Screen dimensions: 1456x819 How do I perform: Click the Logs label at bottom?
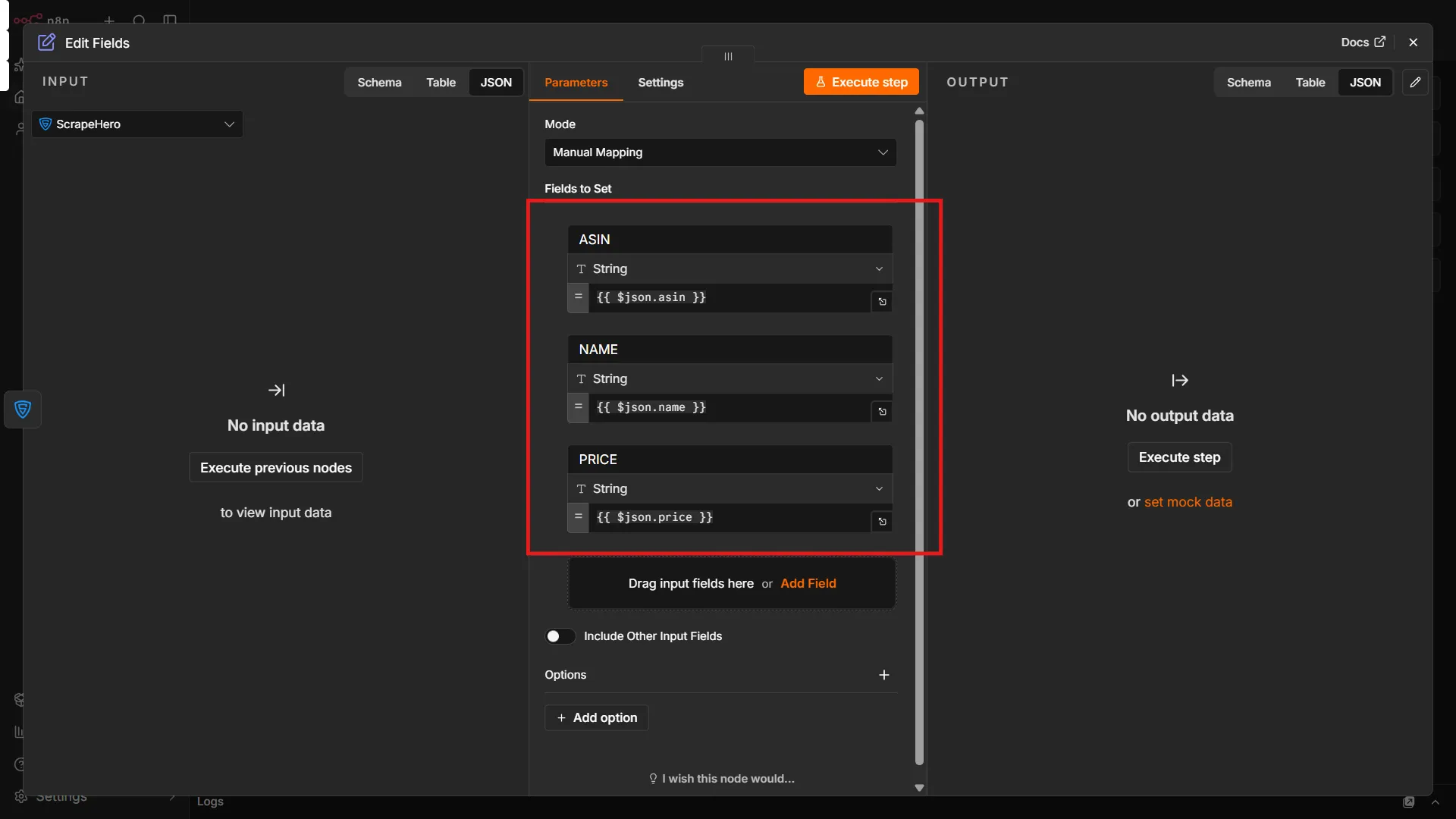click(210, 802)
